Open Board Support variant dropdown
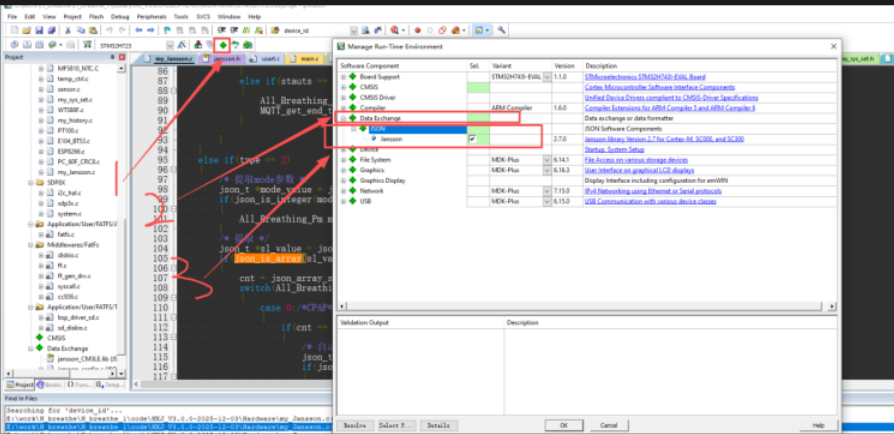 pos(546,77)
